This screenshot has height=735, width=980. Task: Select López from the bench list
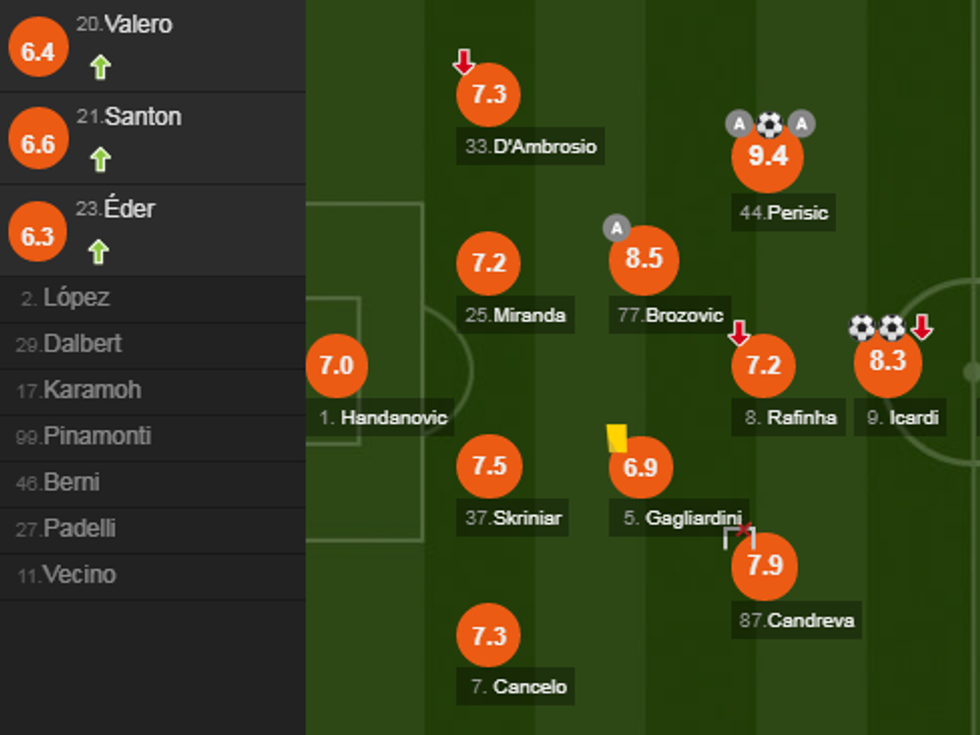76,298
